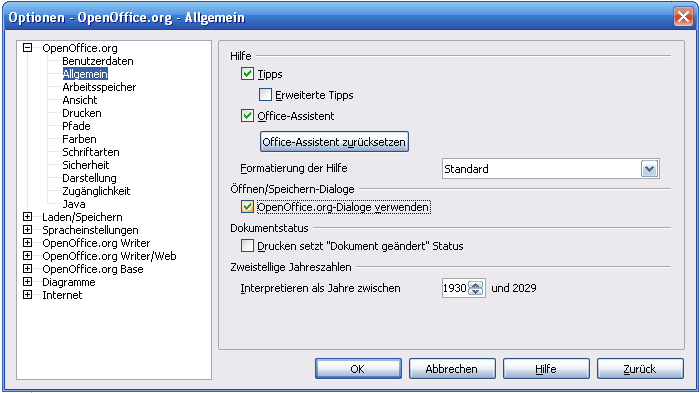
Task: Increase the year 1930 spinner value
Action: (x=476, y=285)
